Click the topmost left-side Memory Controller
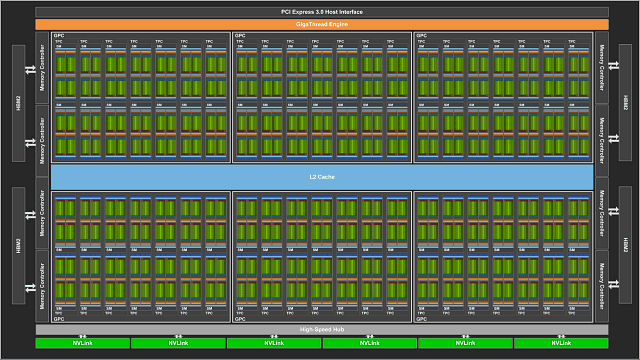The image size is (640, 360). pos(42,68)
